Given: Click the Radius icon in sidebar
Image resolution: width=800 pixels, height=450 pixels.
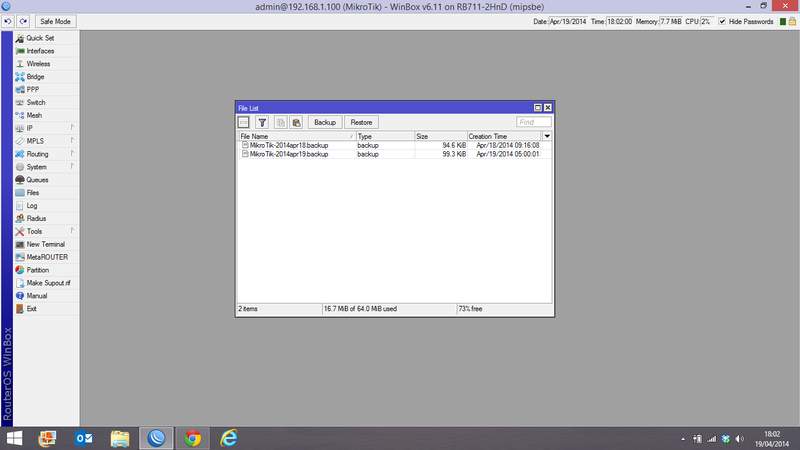Looking at the screenshot, I should (x=20, y=218).
